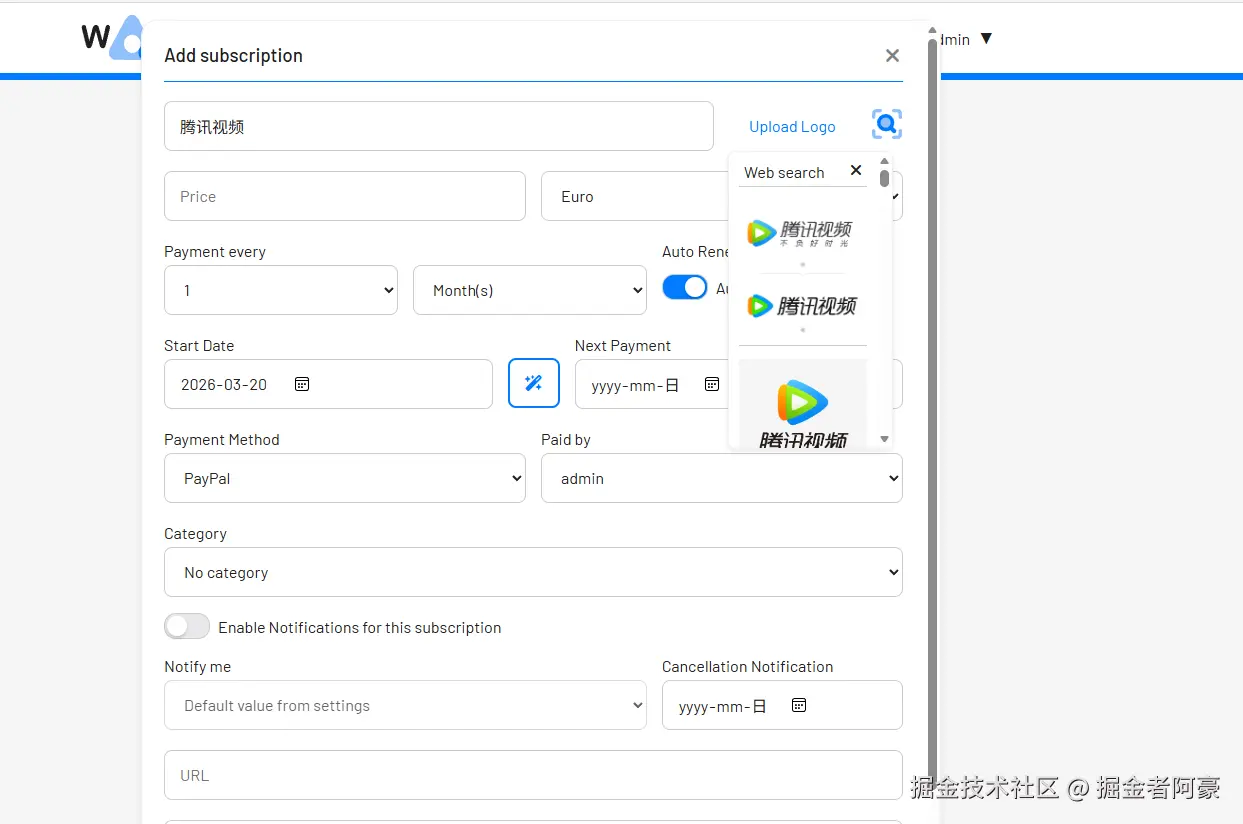Click the Upload Logo link

pos(792,126)
